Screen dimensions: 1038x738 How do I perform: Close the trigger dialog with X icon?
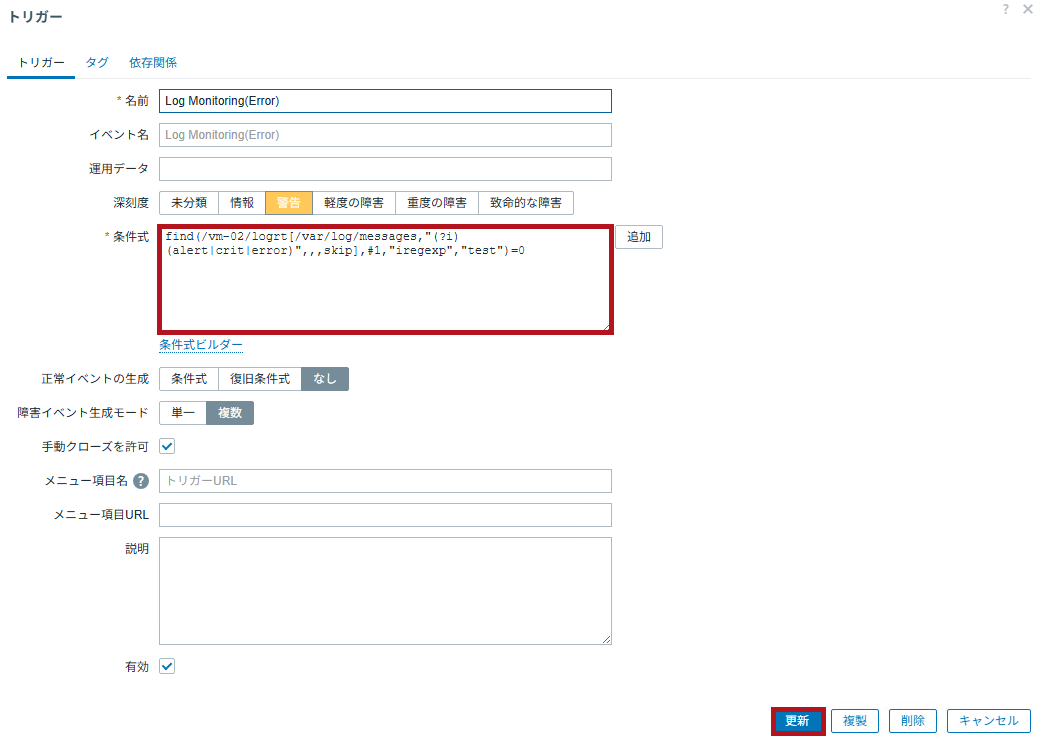(1027, 9)
